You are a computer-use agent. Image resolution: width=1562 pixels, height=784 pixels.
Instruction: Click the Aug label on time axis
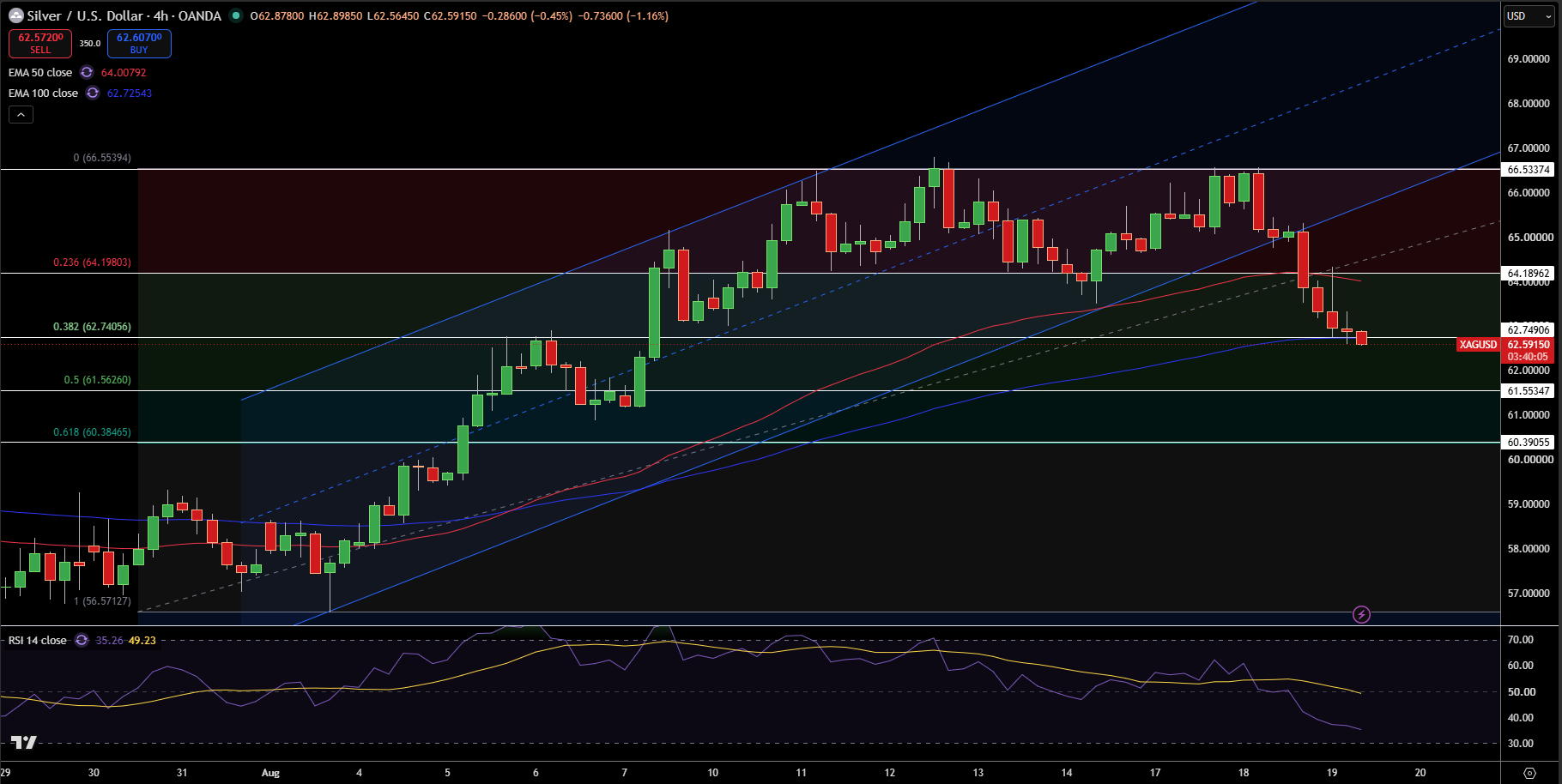pos(270,773)
